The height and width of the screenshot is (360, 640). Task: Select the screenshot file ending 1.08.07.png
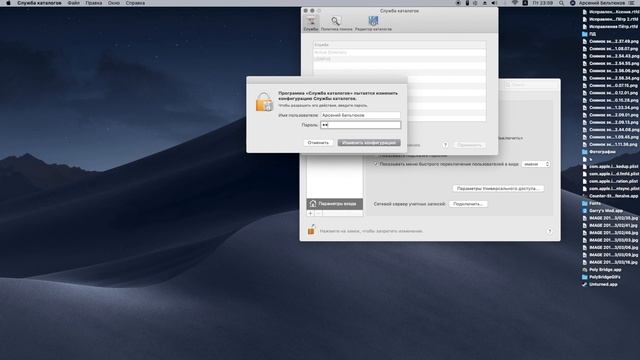610,49
